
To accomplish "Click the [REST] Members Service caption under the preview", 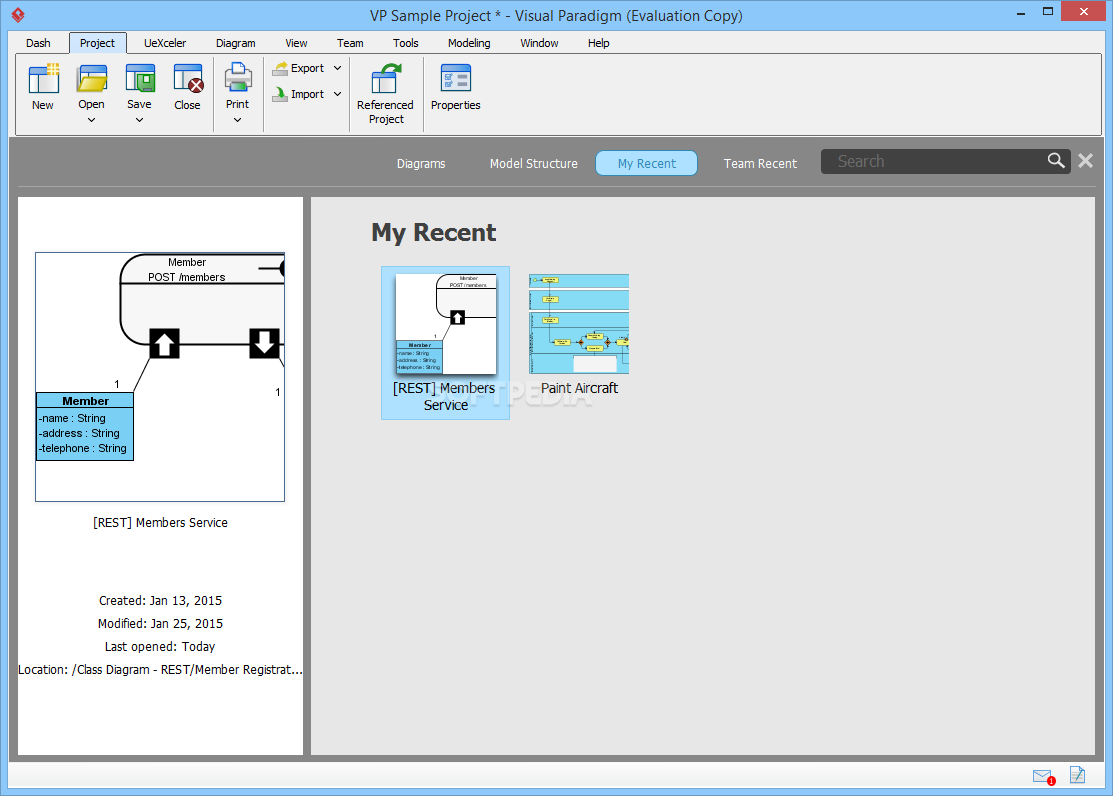I will point(160,523).
